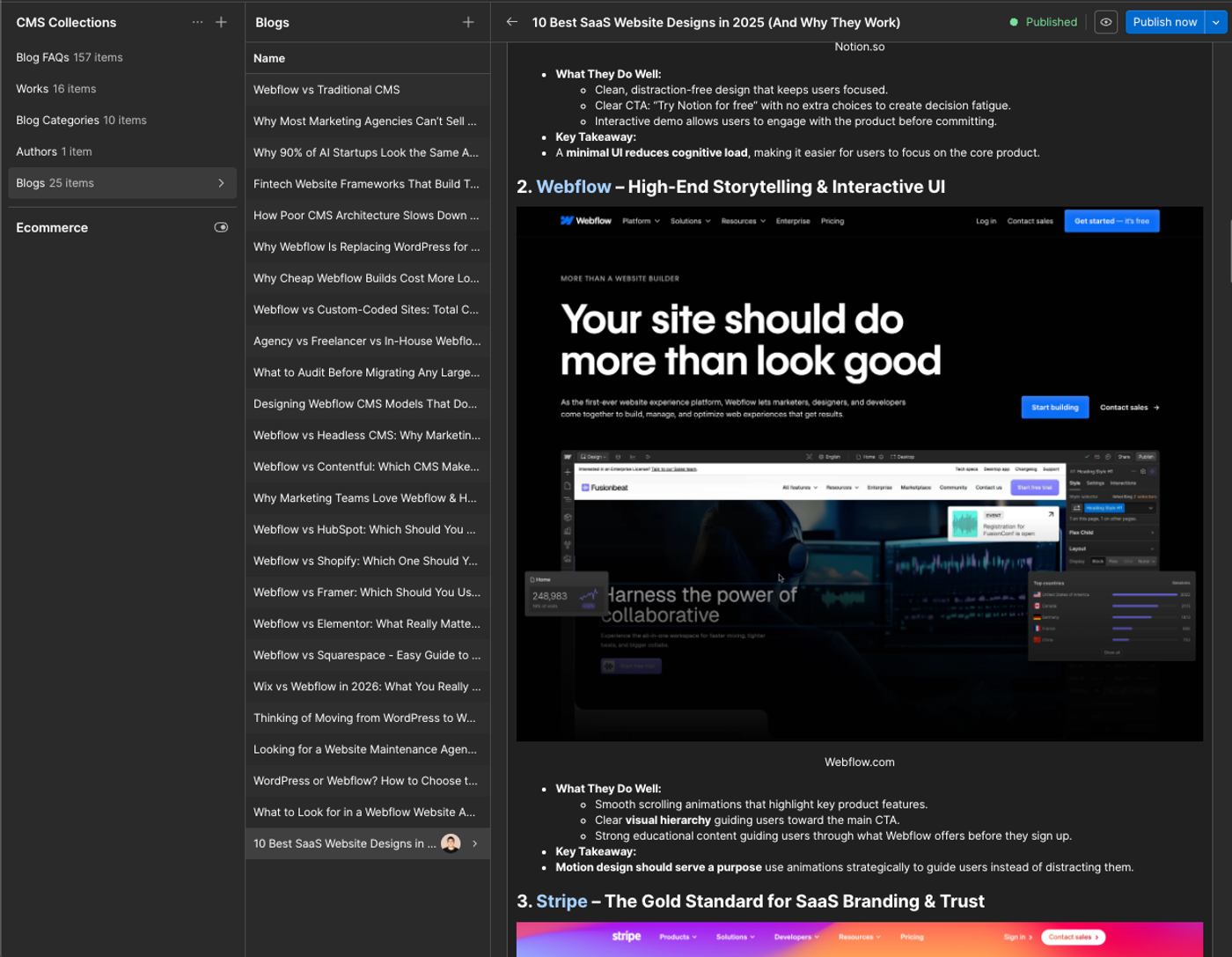Open Webflow vs Custom-Coded Sites post
Screen dimensions: 1232x957
368,310
